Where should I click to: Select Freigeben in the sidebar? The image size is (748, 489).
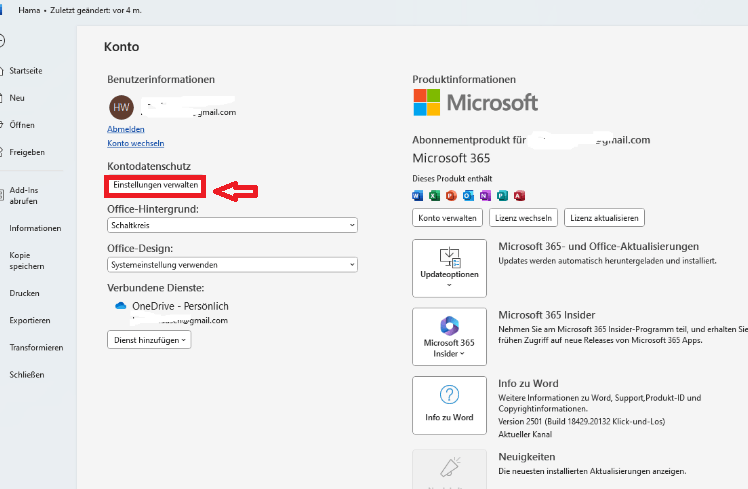tap(27, 153)
